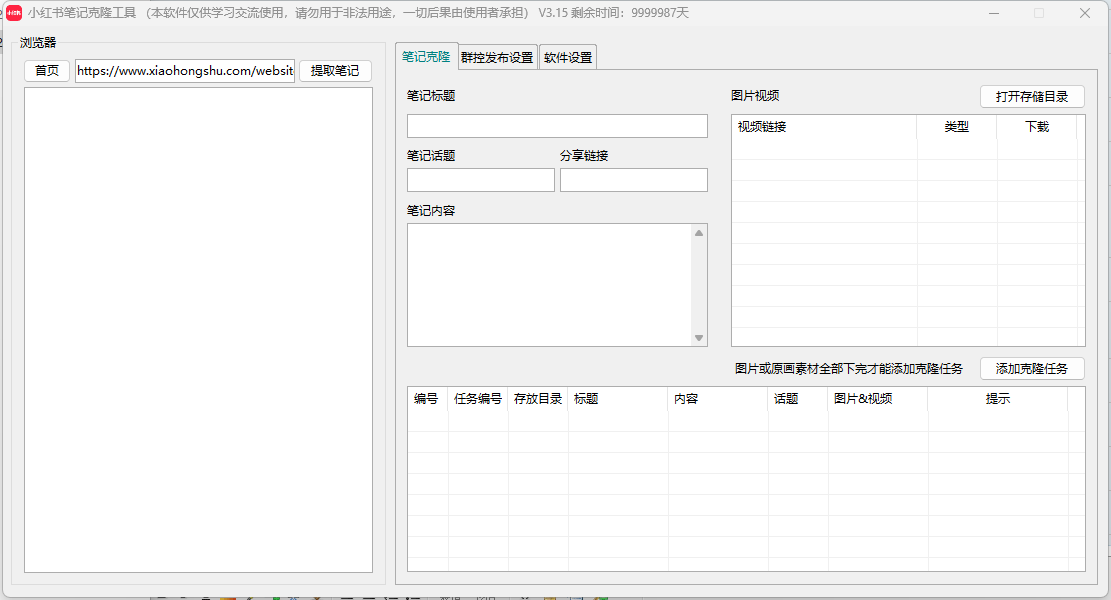The image size is (1111, 600).
Task: Click the 打开存储目录 button
Action: tap(1032, 96)
